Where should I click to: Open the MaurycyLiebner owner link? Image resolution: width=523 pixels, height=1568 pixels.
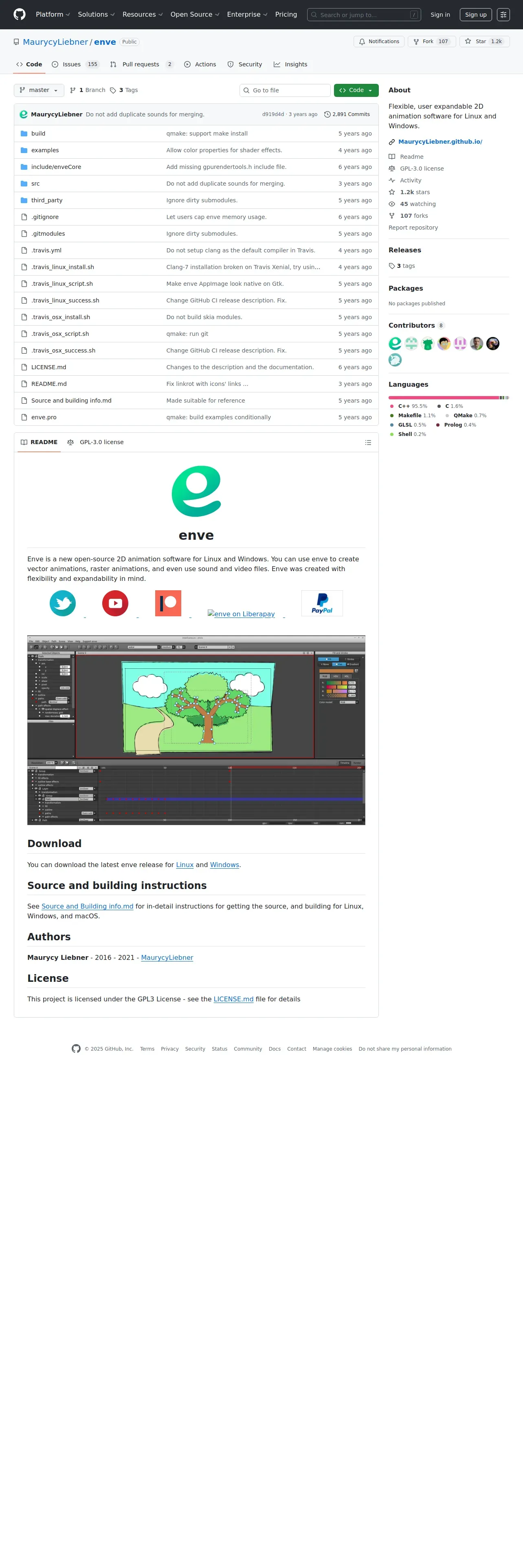55,42
